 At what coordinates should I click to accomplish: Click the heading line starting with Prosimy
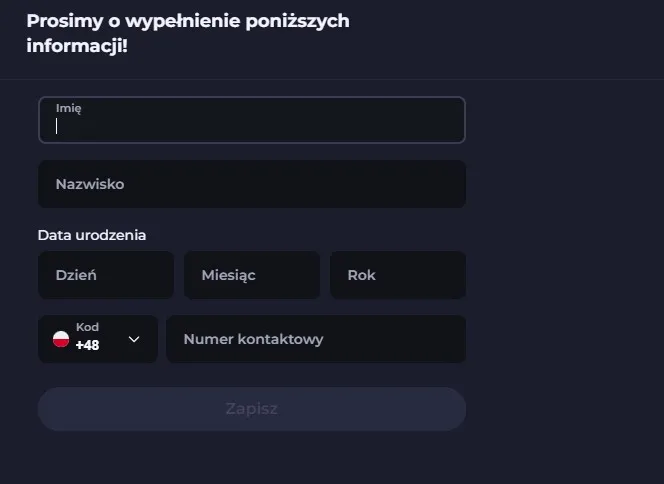click(x=188, y=21)
